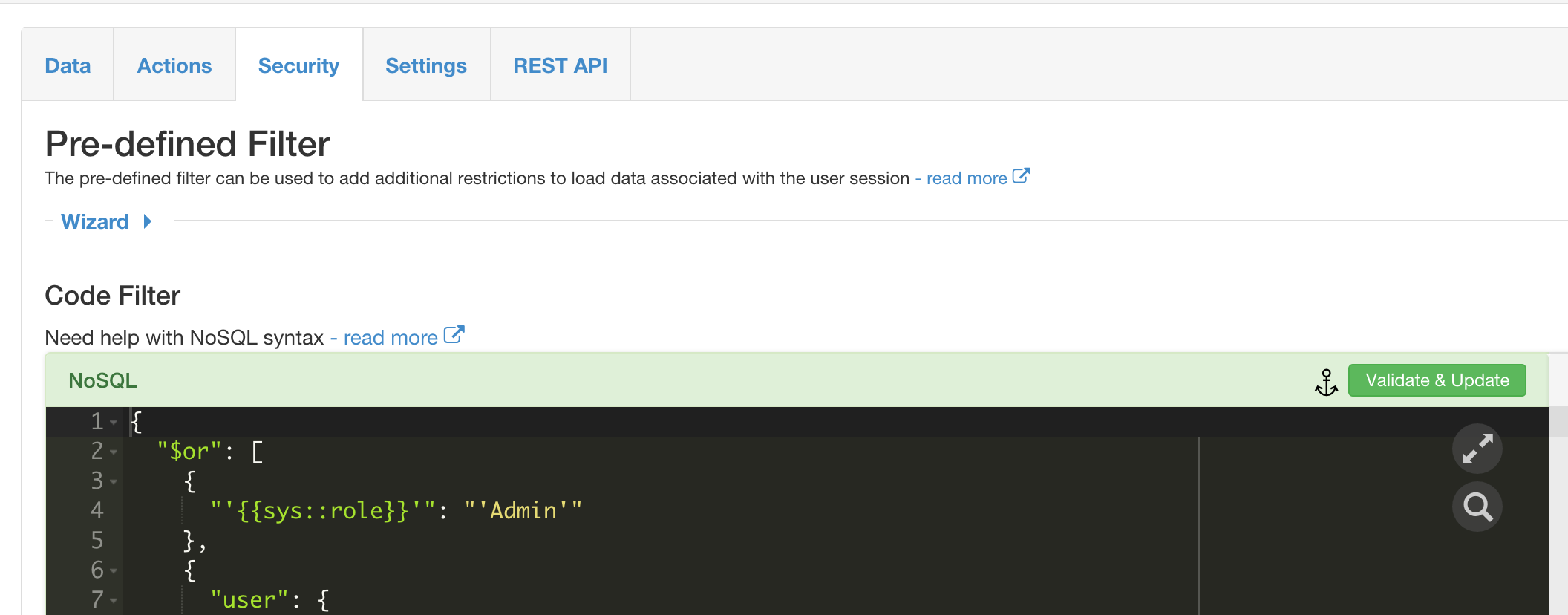
Task: Click the anchor icon in NoSQL header
Action: click(1326, 382)
